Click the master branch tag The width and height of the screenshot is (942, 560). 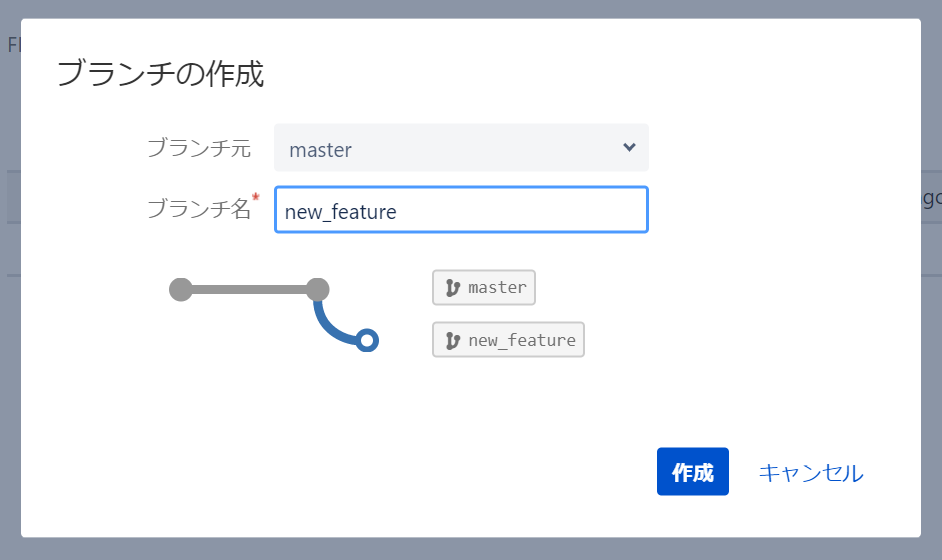coord(484,288)
